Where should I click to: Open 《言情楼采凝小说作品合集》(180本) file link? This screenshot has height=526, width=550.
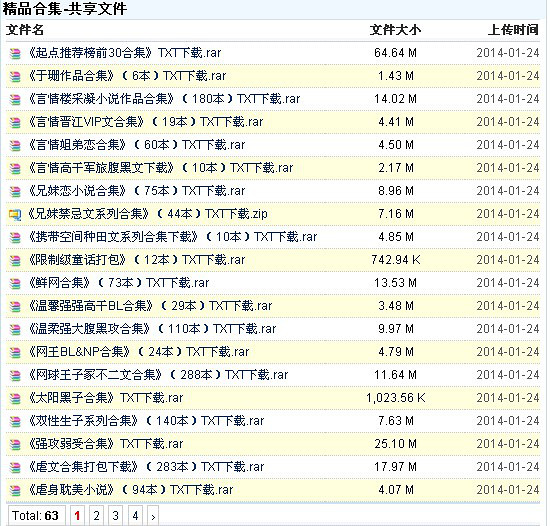click(164, 99)
